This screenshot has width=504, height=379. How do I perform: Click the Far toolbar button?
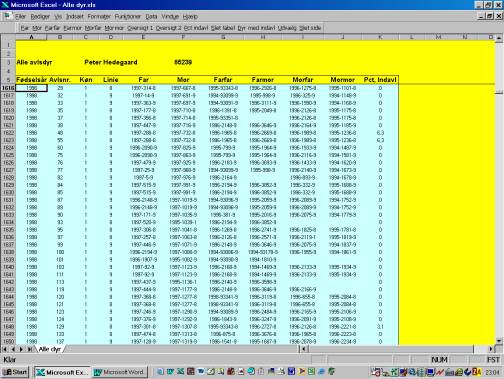click(x=25, y=28)
